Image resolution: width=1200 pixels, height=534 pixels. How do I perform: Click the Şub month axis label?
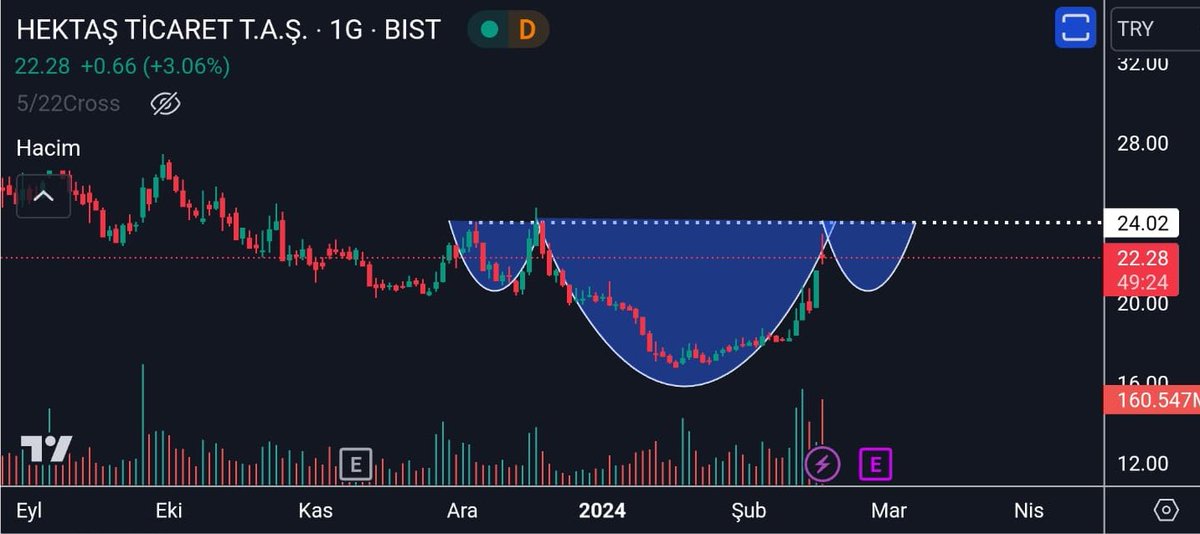(749, 510)
